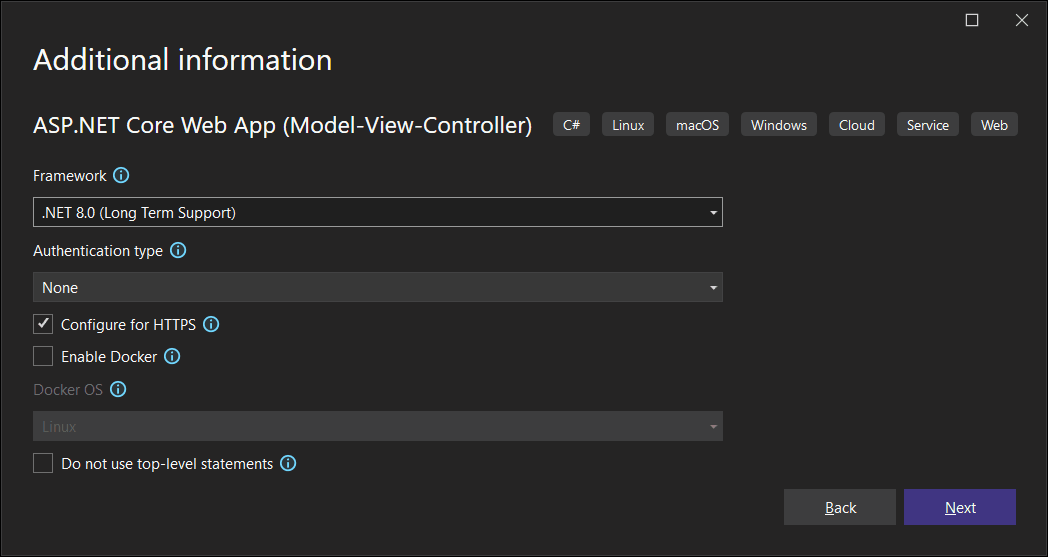Open the Authentication type None dropdown
1048x557 pixels.
click(378, 288)
